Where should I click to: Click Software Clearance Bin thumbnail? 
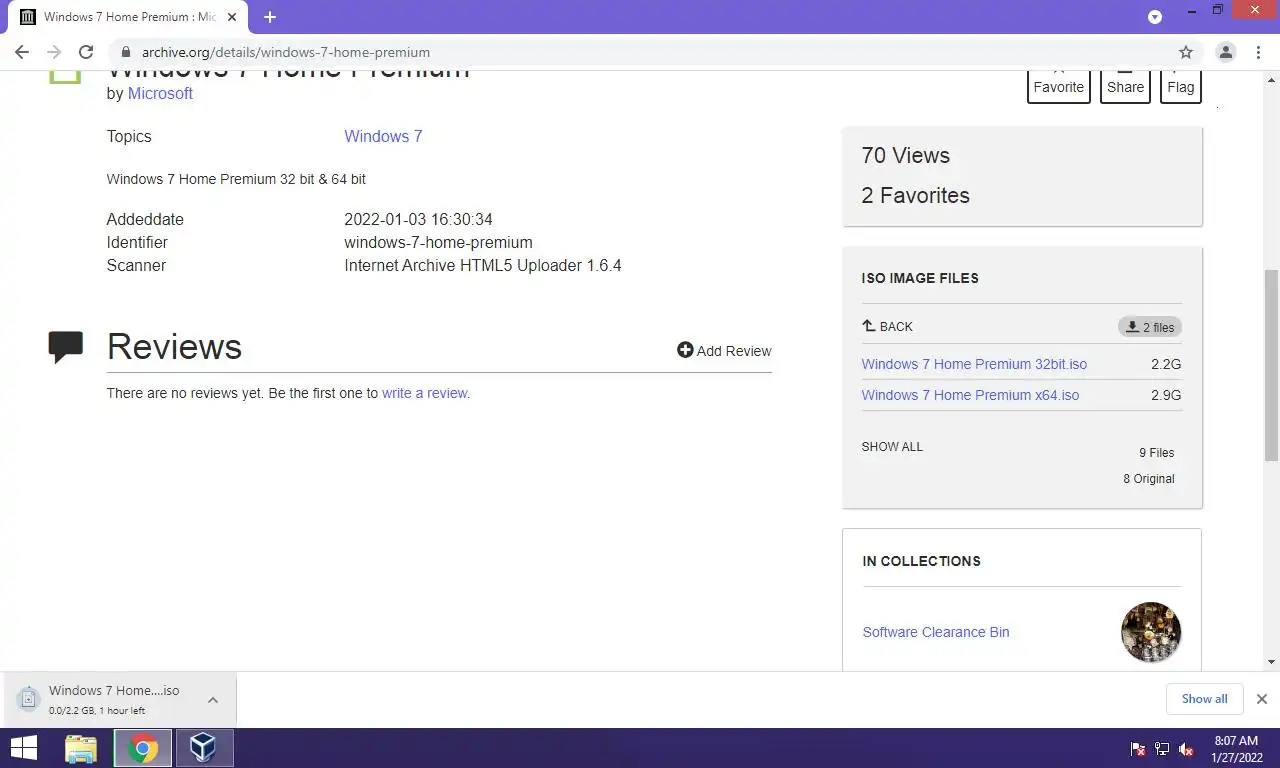coord(1151,632)
